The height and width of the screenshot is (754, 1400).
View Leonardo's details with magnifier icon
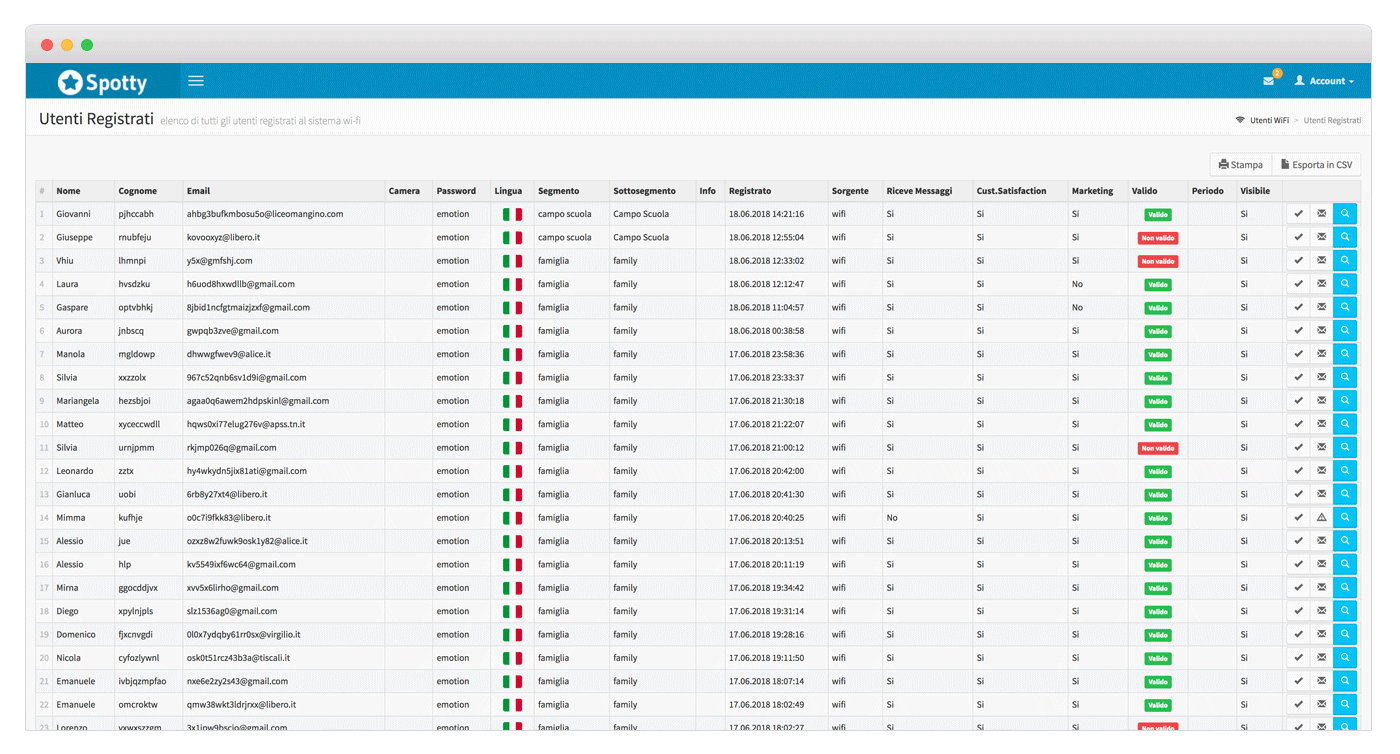(1345, 471)
